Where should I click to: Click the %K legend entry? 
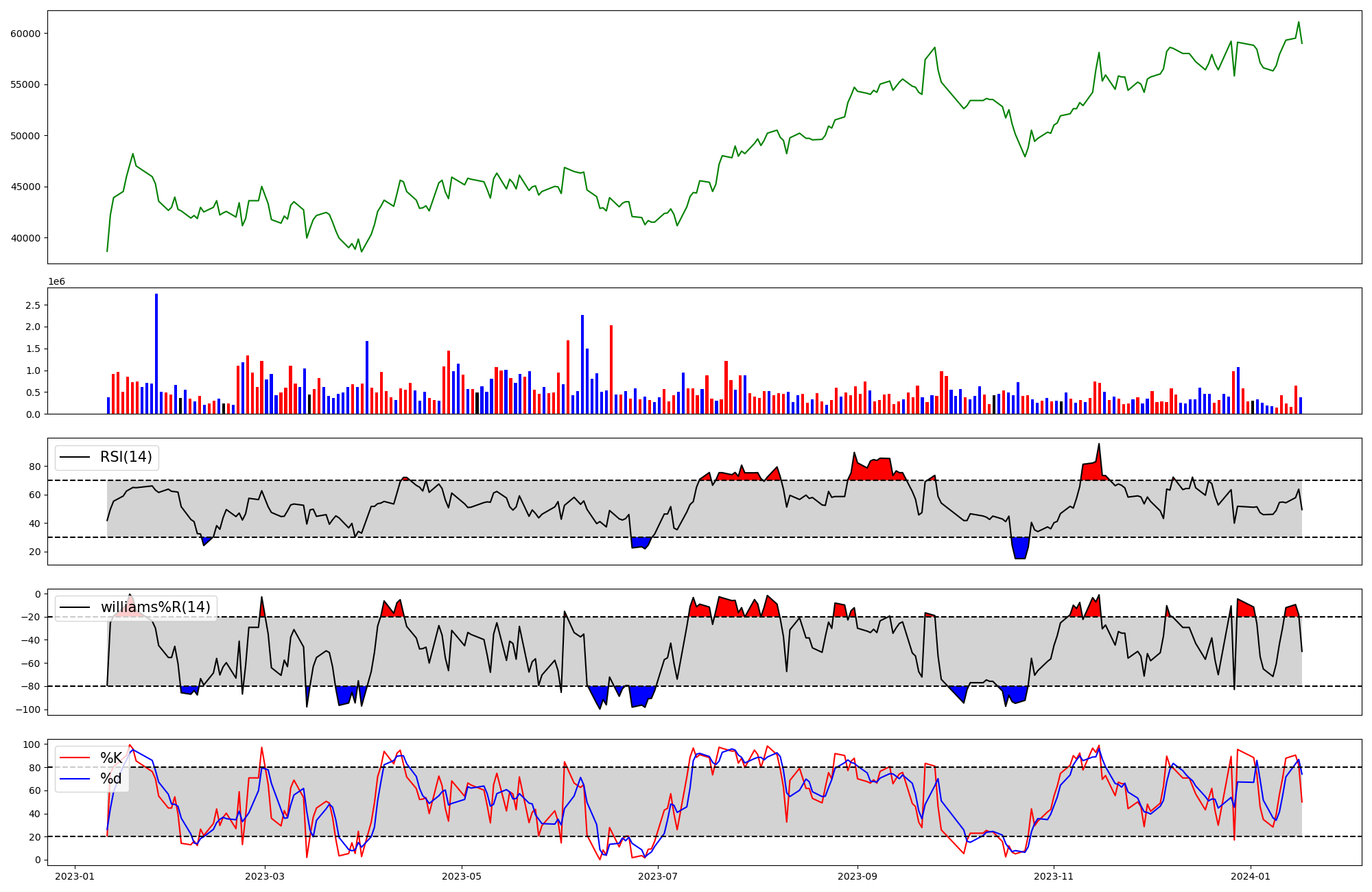pos(111,758)
